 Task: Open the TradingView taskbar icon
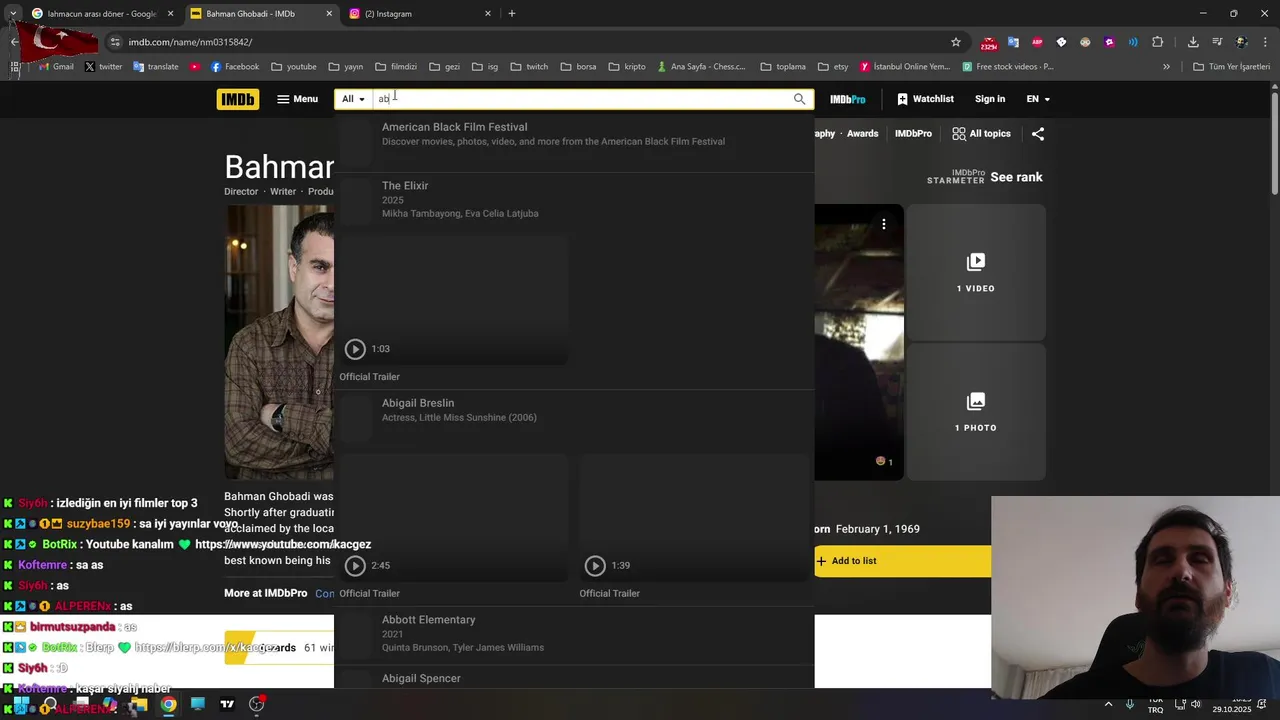pos(227,704)
